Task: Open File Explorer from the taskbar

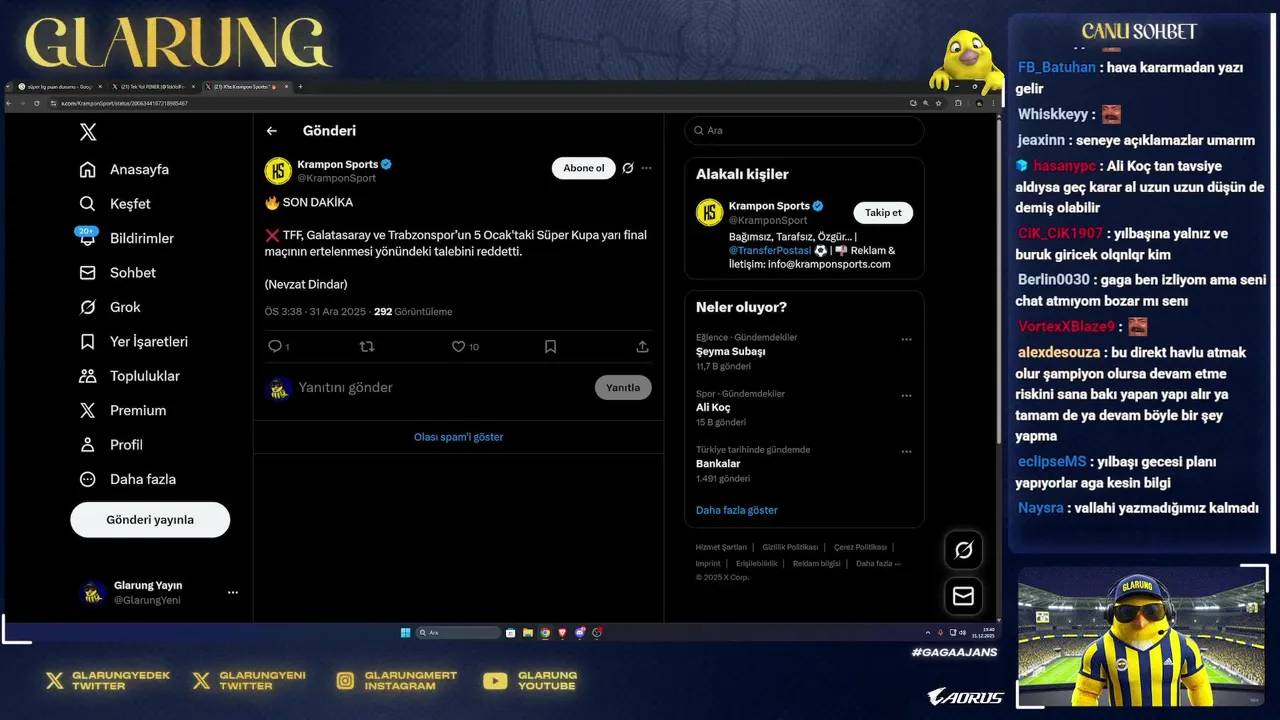Action: (x=528, y=633)
